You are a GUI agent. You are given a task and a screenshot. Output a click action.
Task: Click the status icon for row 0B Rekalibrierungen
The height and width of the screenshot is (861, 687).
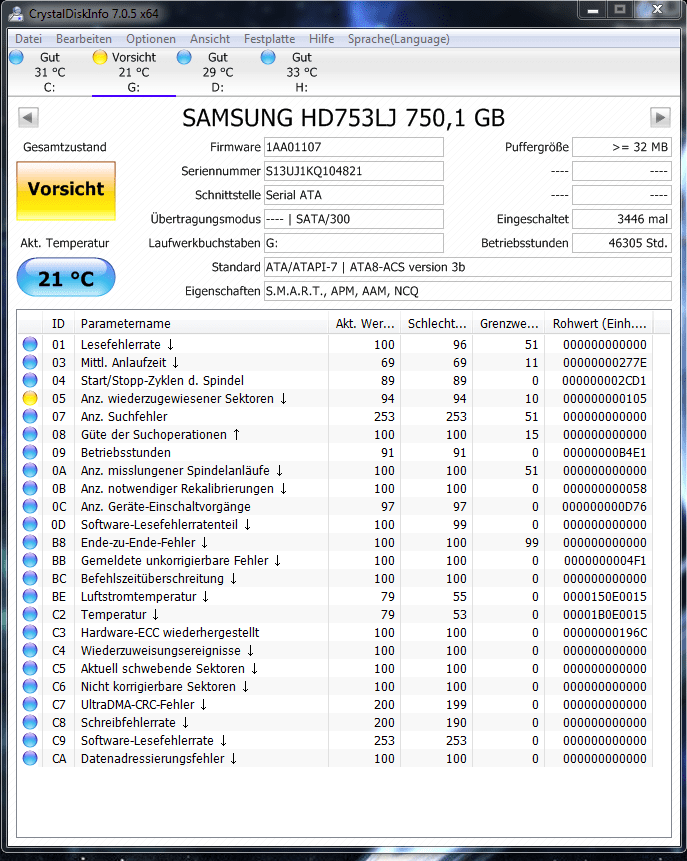[30, 488]
